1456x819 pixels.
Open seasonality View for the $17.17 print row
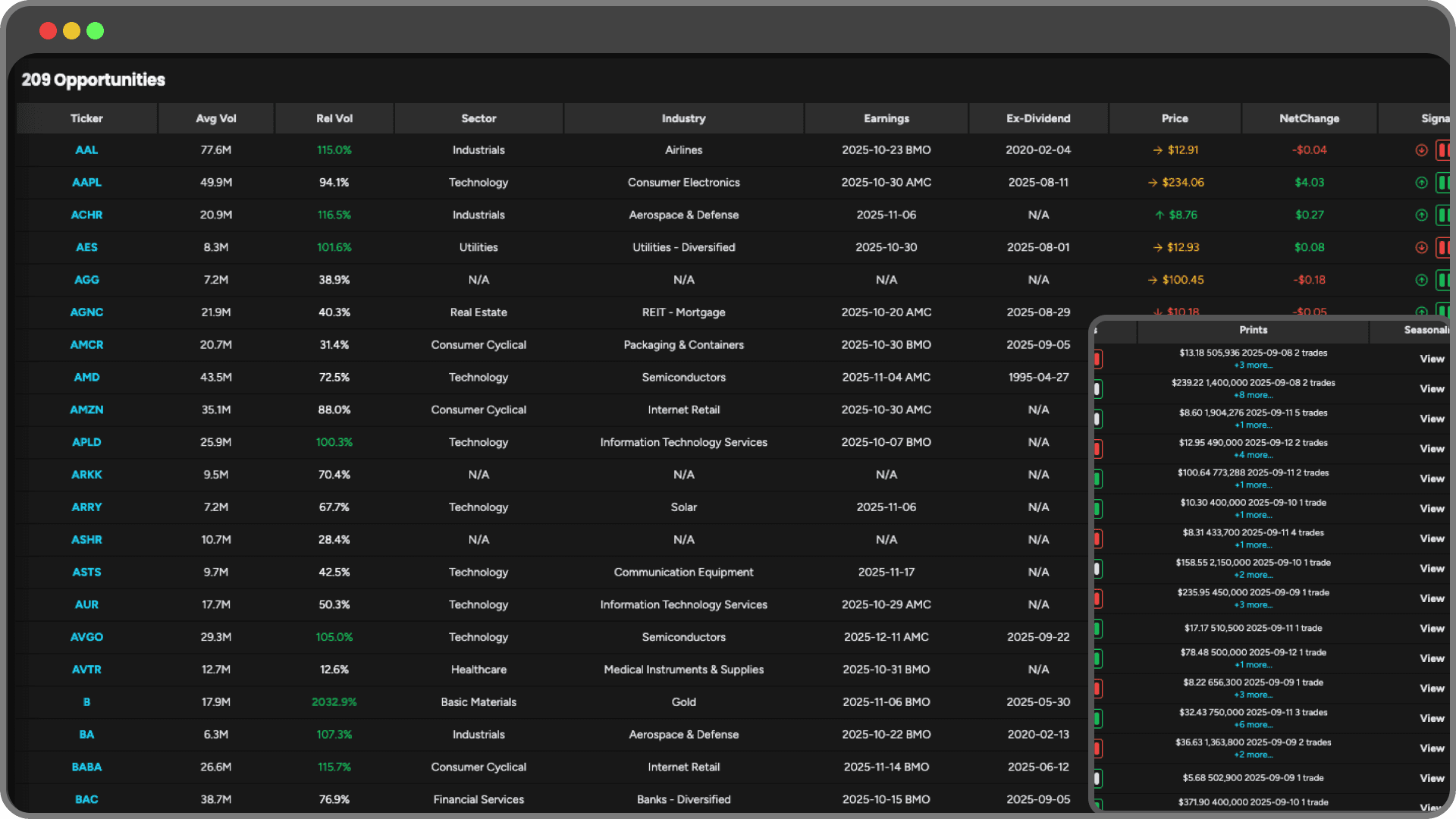(1432, 629)
